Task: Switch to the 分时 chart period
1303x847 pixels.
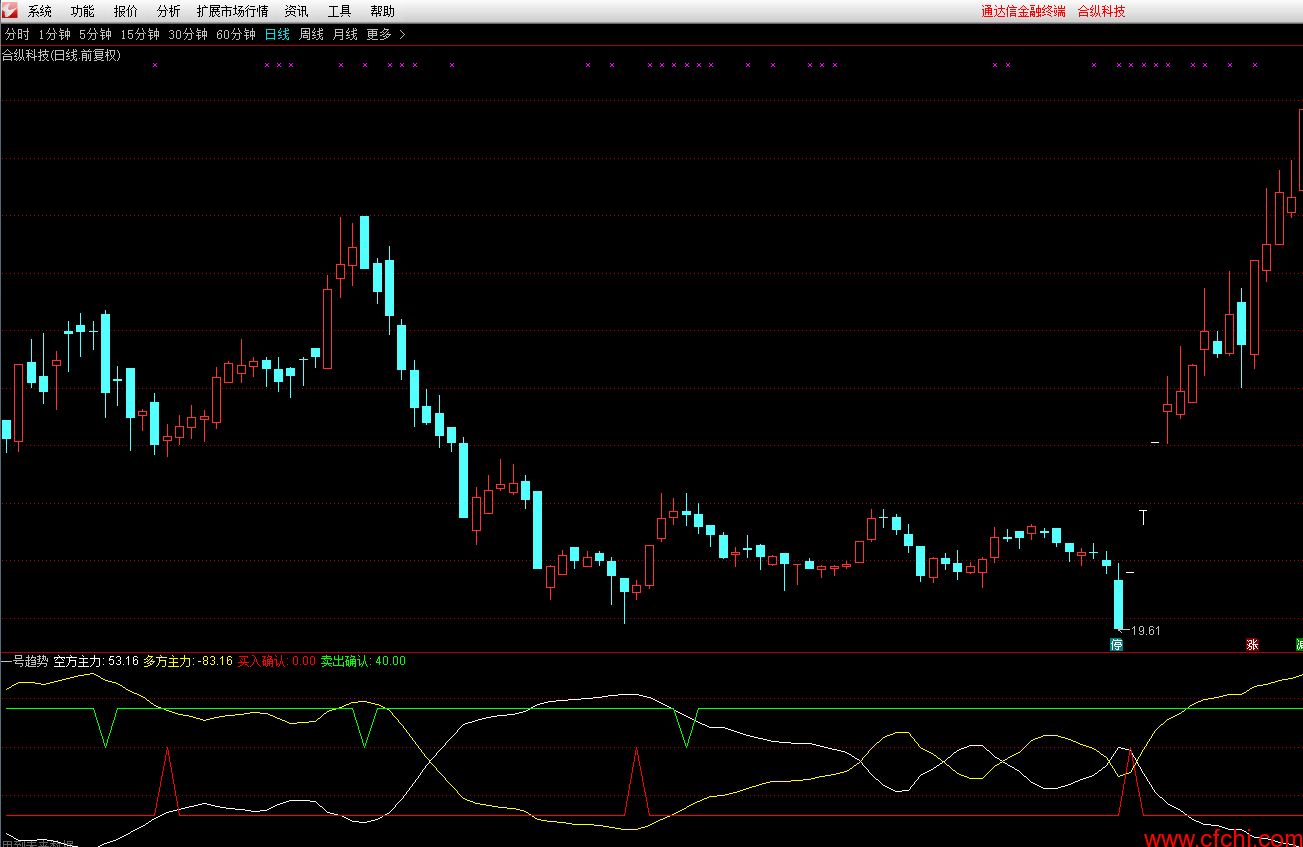Action: click(x=17, y=34)
